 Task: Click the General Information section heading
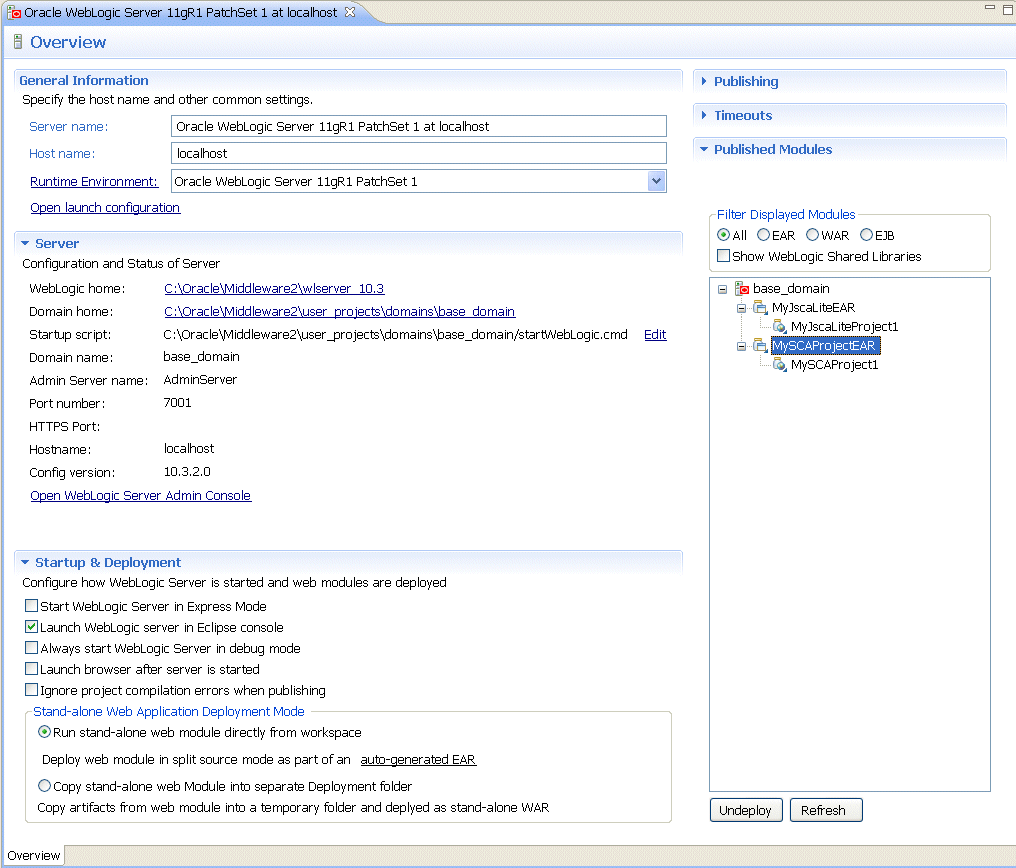click(x=84, y=80)
